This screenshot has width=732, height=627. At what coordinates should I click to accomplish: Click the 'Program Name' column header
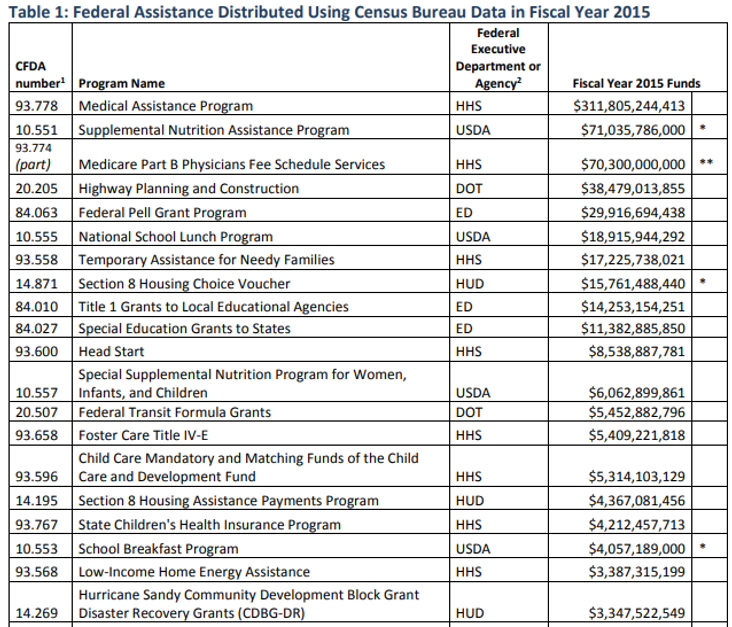click(122, 84)
